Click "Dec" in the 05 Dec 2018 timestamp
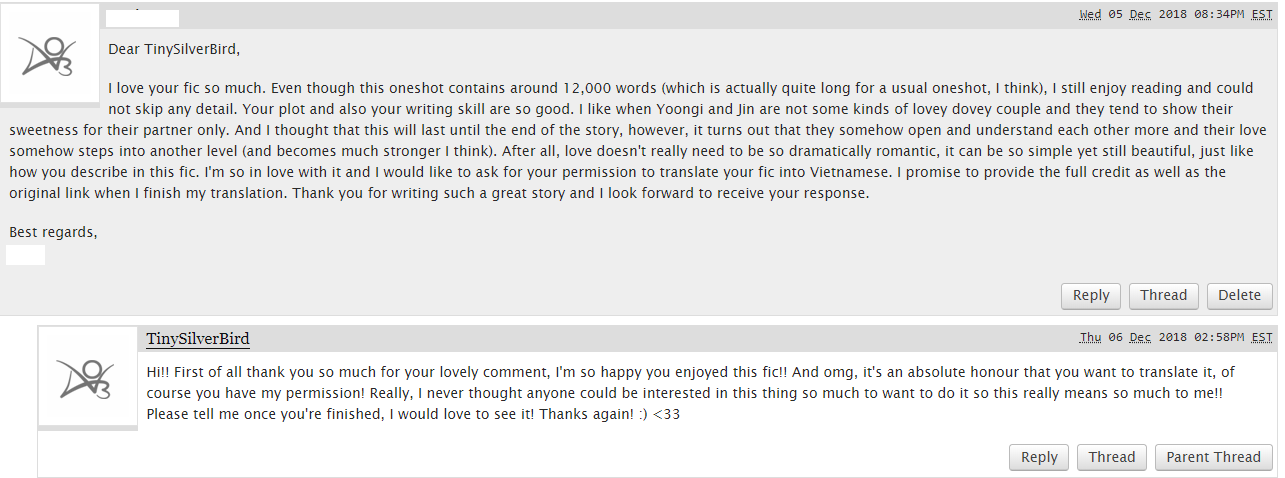 click(1140, 15)
